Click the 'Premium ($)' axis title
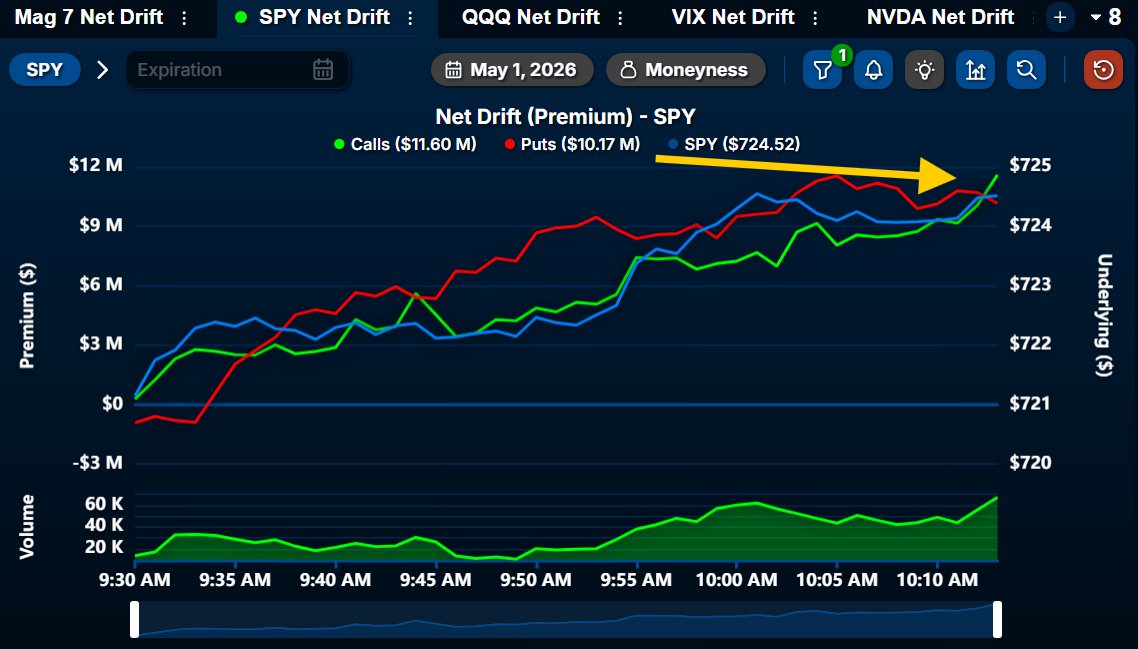The width and height of the screenshot is (1138, 649). point(27,316)
